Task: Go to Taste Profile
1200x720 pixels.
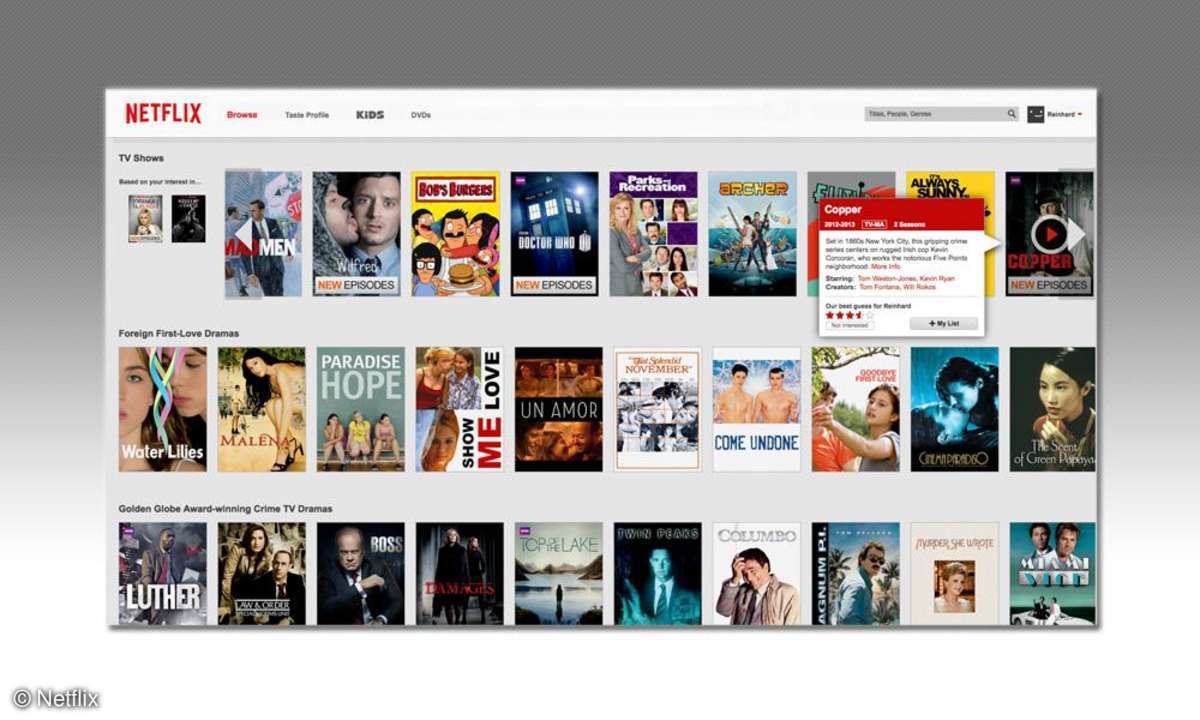Action: point(307,115)
